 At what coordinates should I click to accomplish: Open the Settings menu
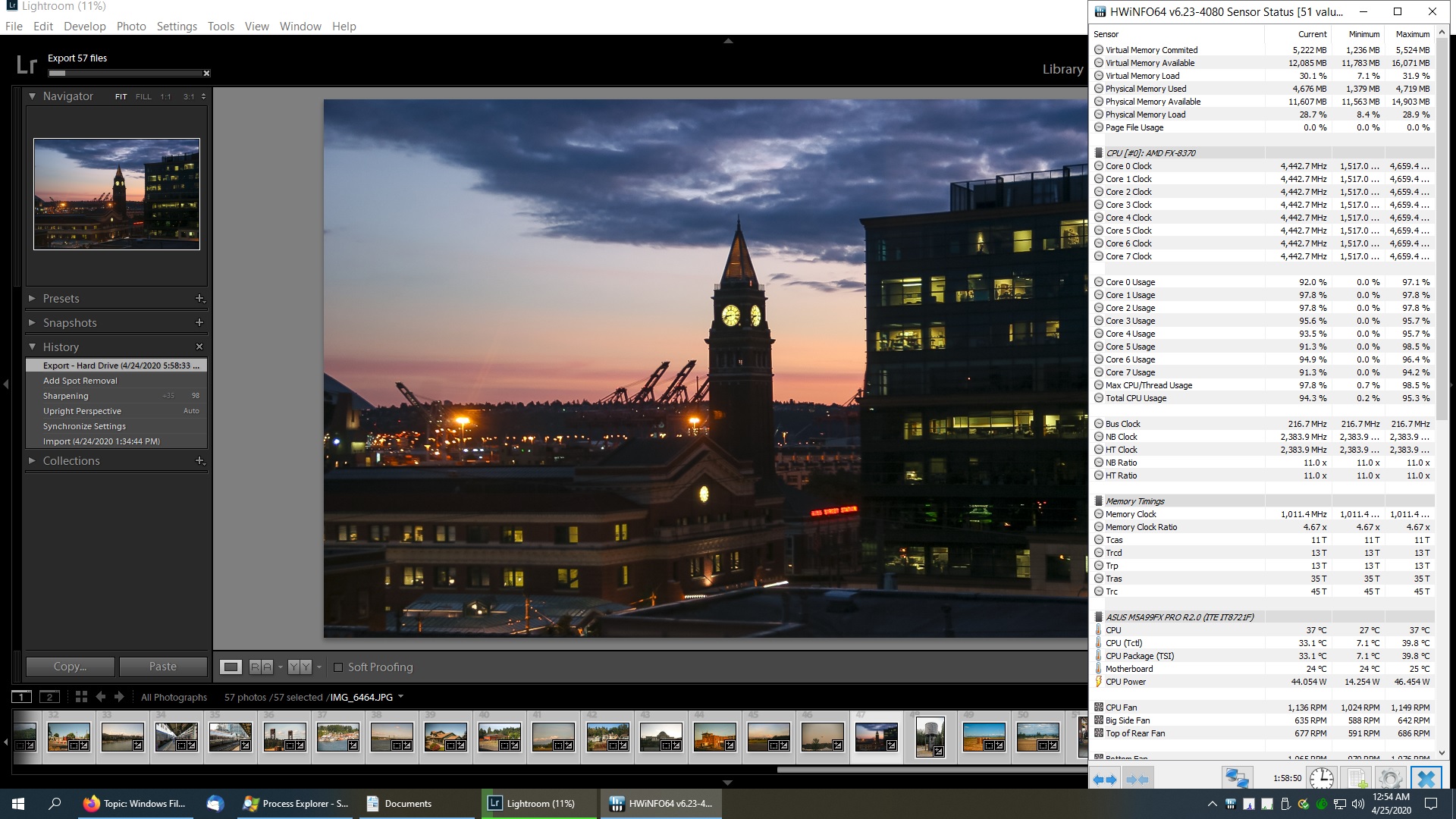[x=177, y=27]
